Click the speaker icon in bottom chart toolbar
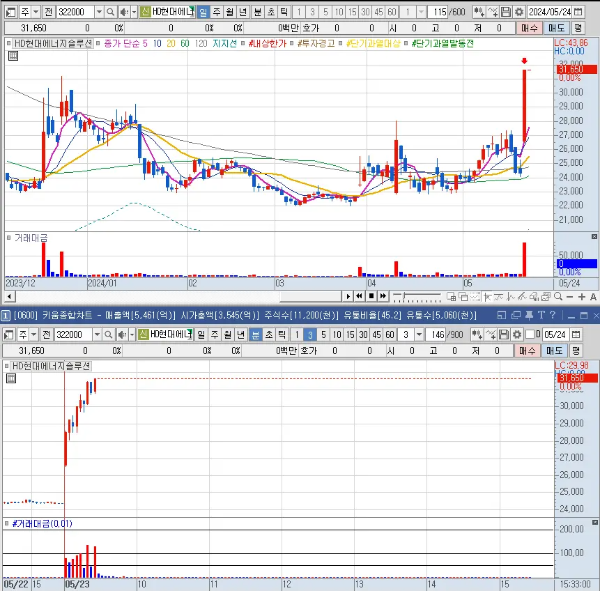 122,335
